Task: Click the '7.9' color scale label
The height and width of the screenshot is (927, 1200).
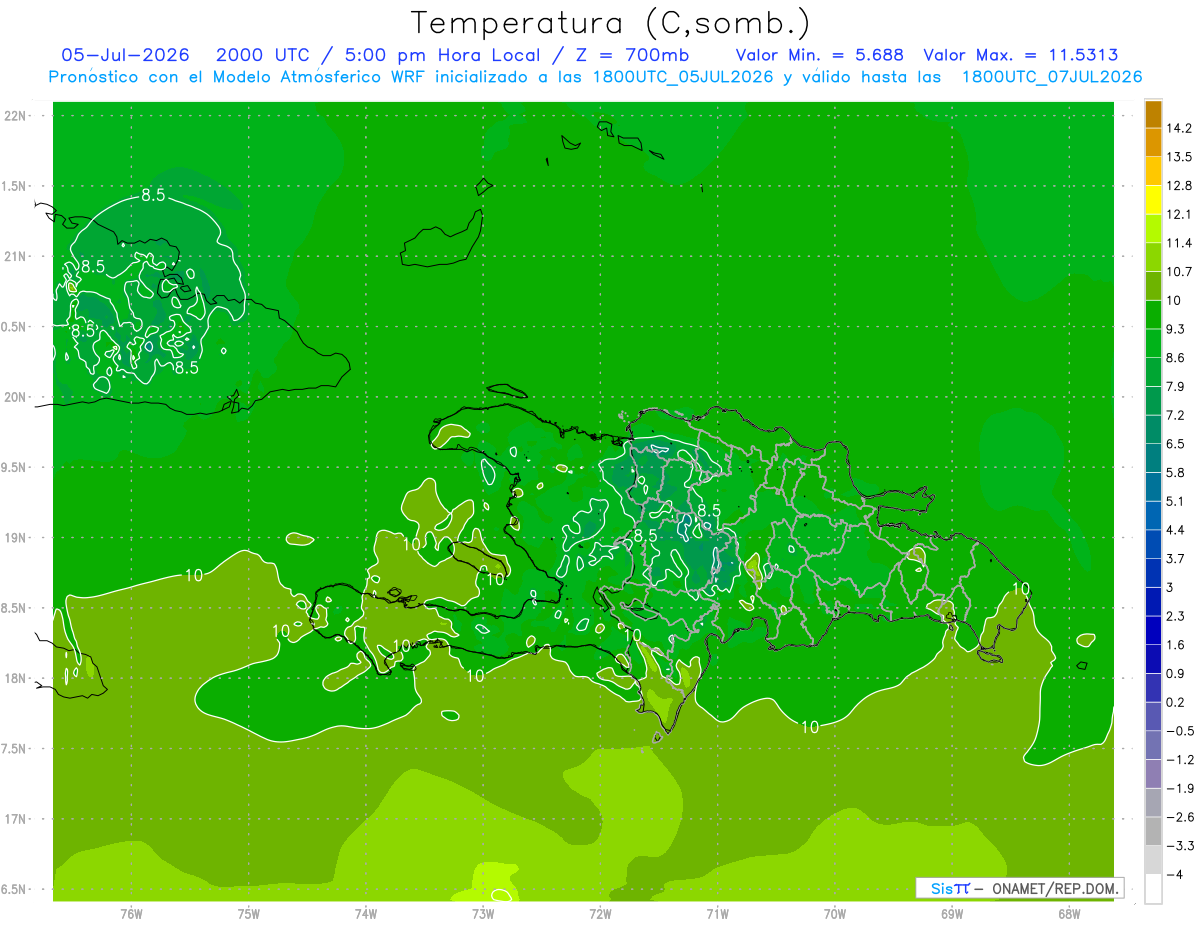Action: (x=1175, y=386)
